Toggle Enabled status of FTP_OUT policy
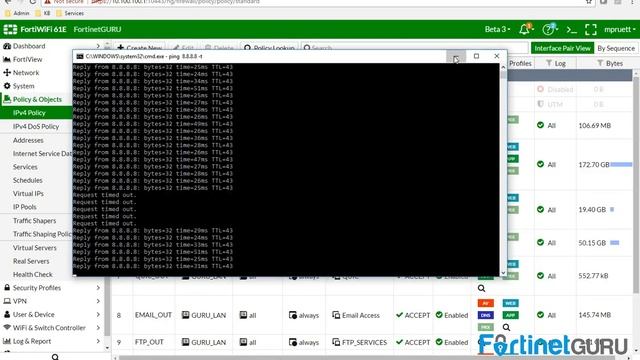 click(452, 342)
